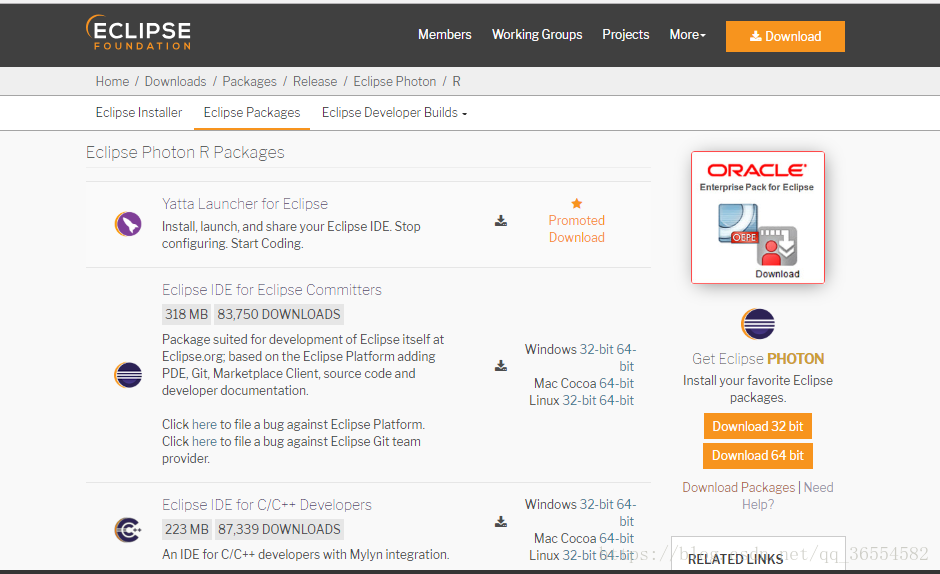The height and width of the screenshot is (574, 940).
Task: Click the orange Promoted Download star icon
Action: [577, 203]
